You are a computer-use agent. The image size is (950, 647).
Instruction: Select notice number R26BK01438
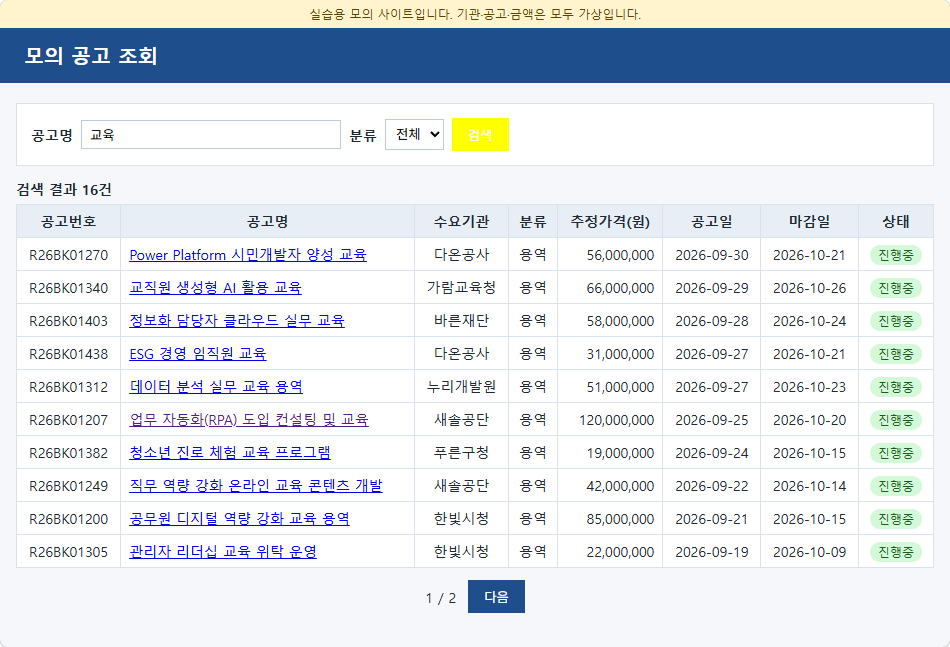click(68, 354)
